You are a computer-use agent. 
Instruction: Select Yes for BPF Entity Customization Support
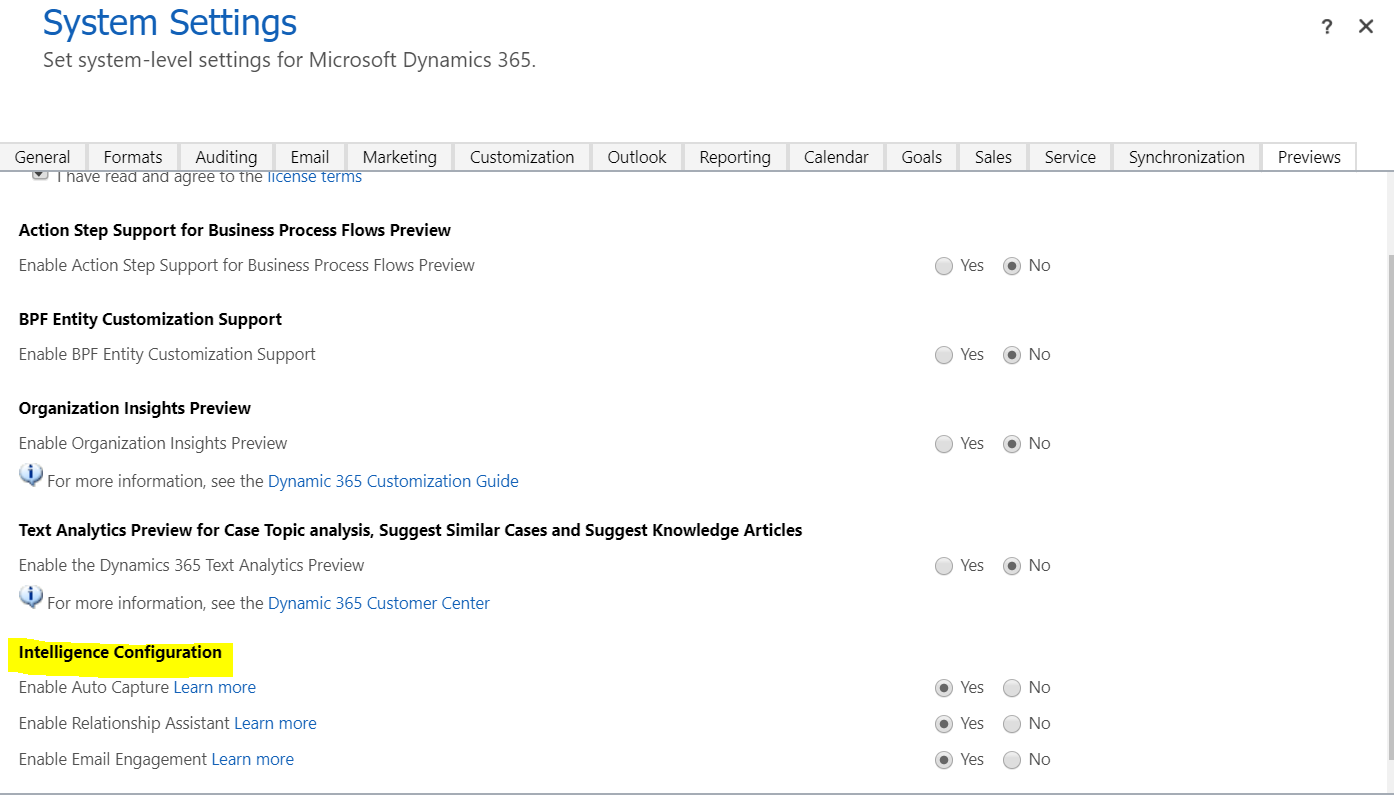(944, 355)
